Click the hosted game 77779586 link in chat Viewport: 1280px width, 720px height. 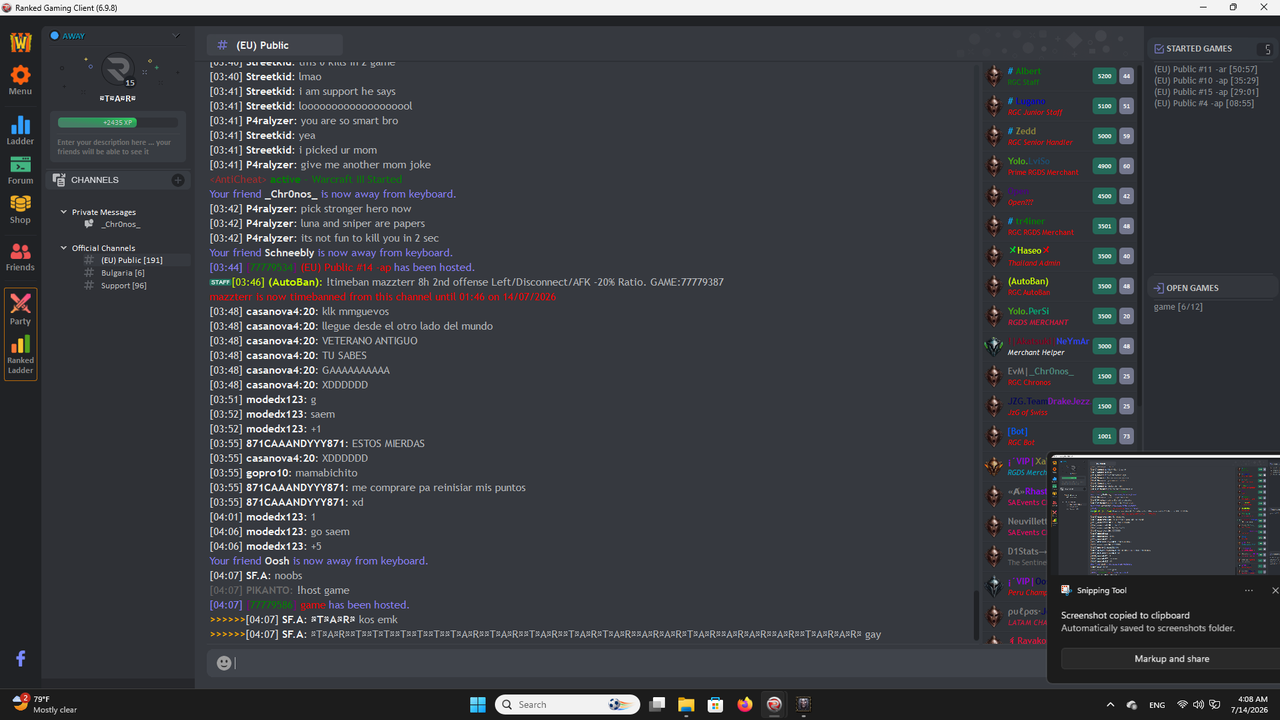coord(271,605)
